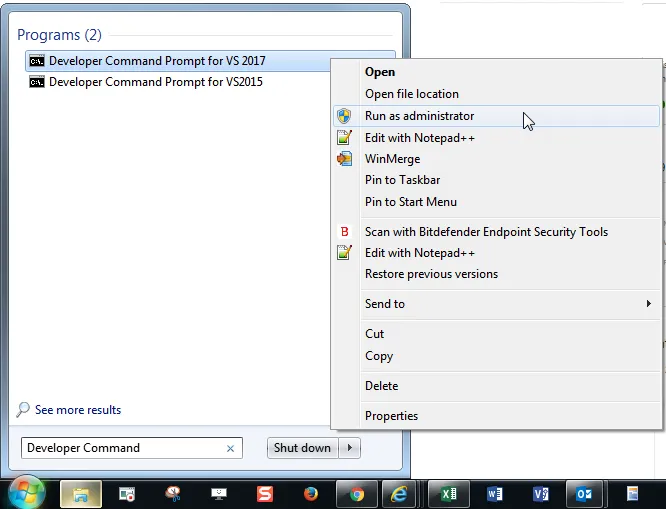
Task: Click the Notepad++ icon below the Bitdefender icon
Action: pyautogui.click(x=344, y=253)
